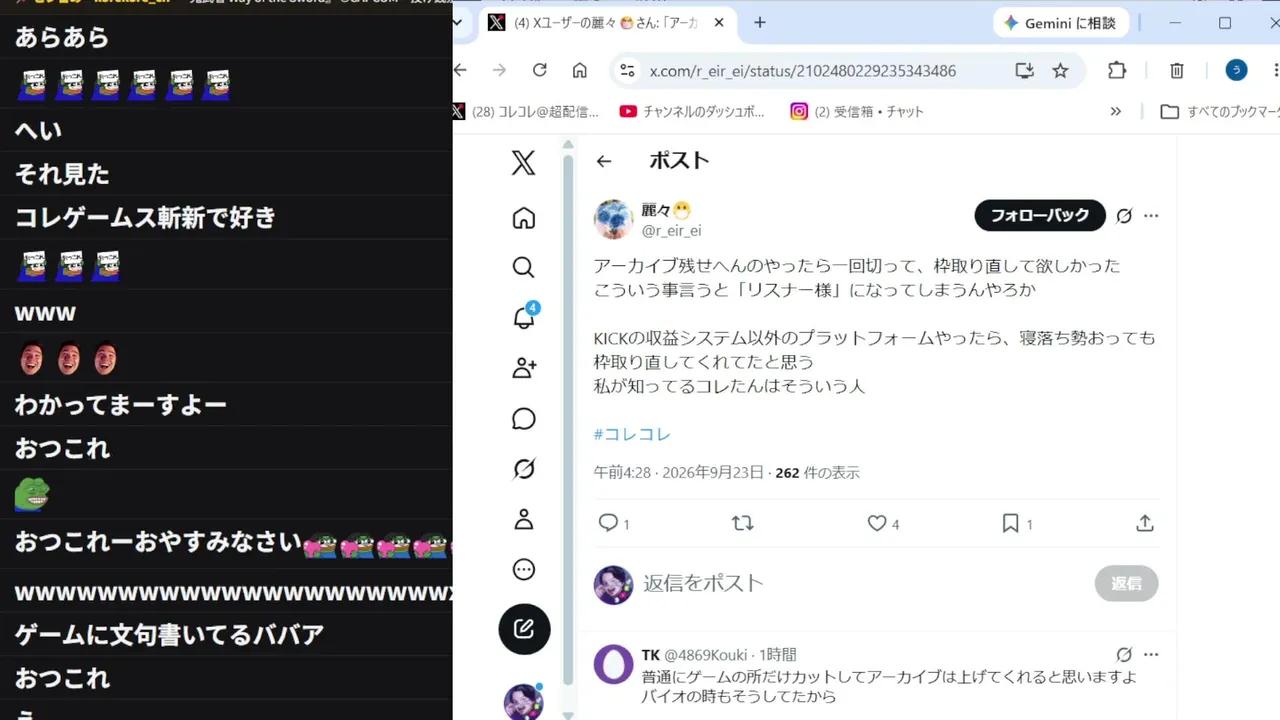The width and height of the screenshot is (1280, 720).
Task: Click the 1時間 timestamp on TK's reply
Action: (x=776, y=655)
